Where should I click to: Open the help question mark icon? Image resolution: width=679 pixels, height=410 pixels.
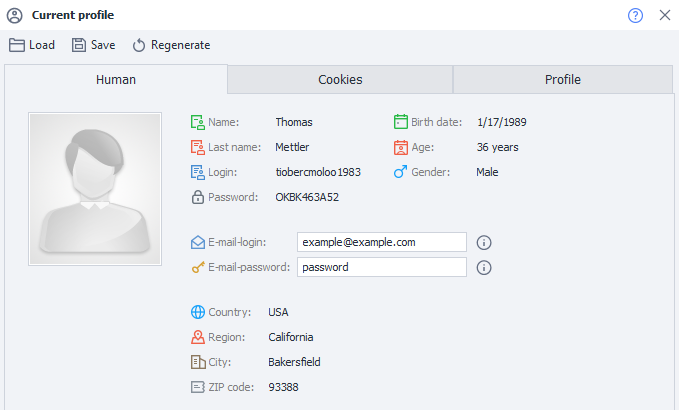635,15
